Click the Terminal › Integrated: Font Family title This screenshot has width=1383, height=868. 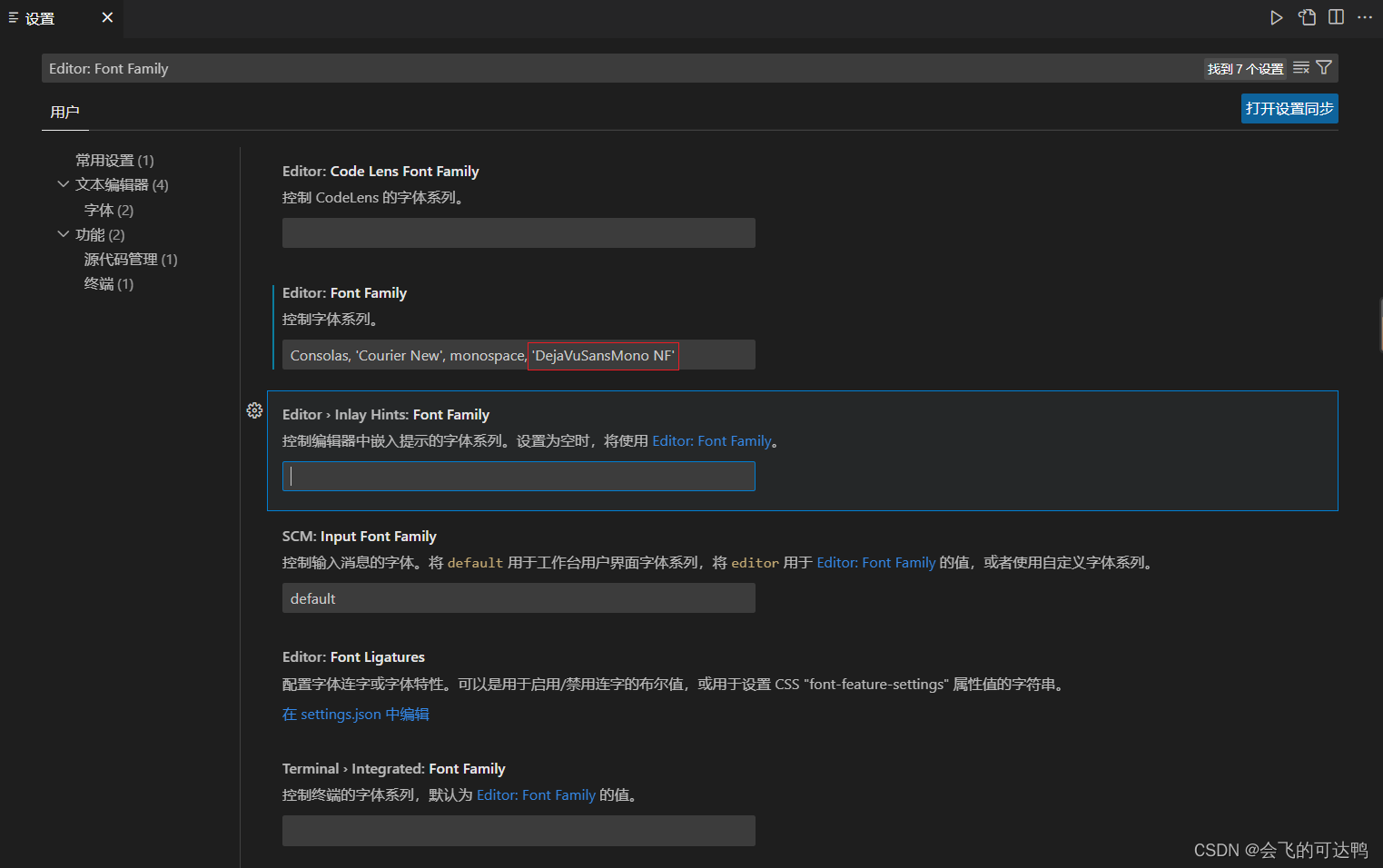coord(394,769)
